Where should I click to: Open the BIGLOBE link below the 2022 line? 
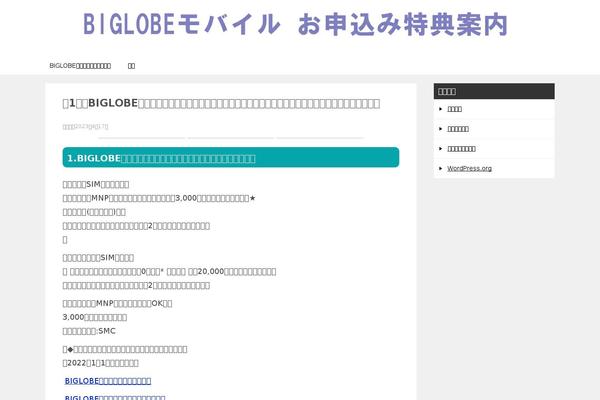coord(108,381)
